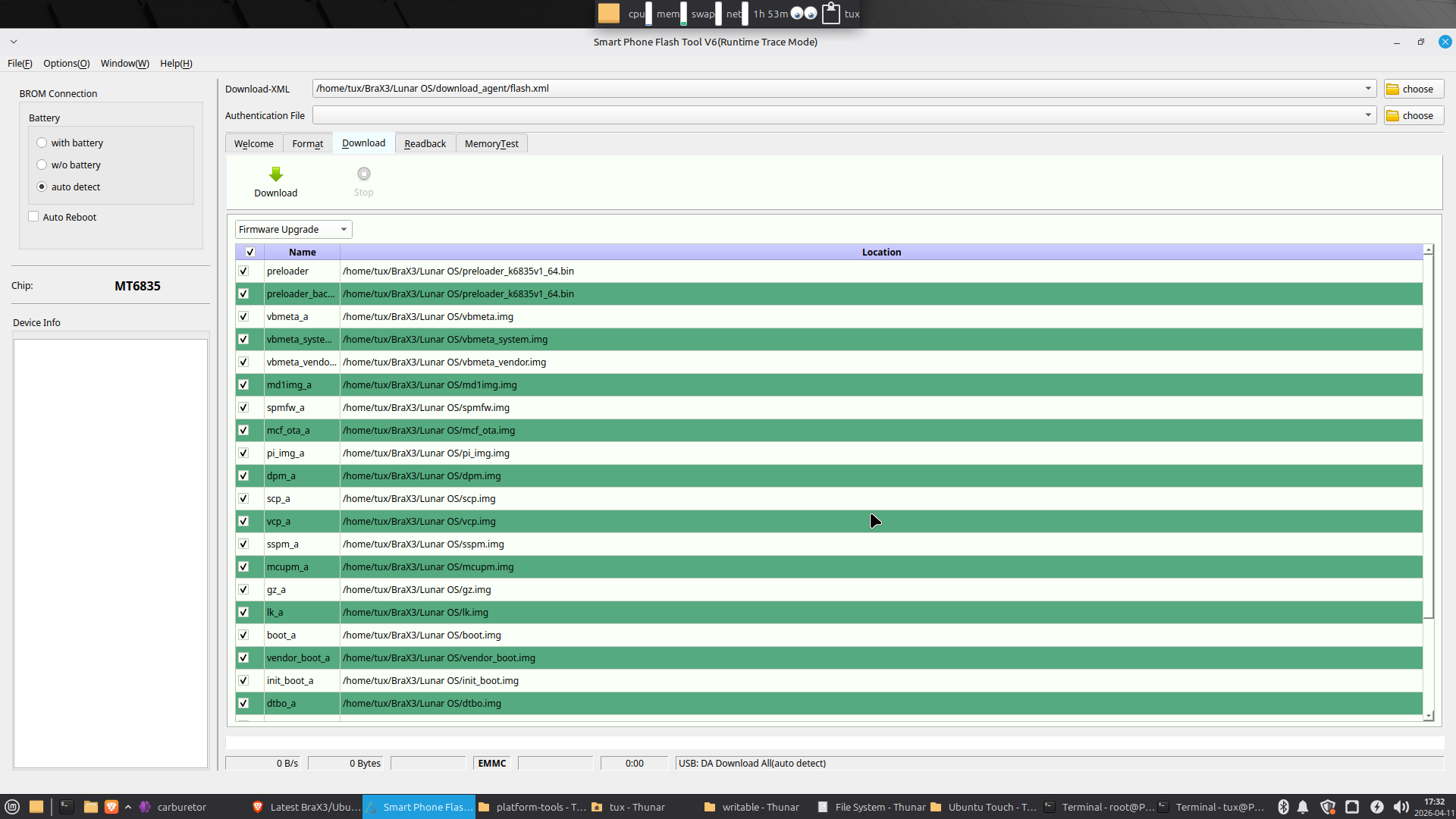The width and height of the screenshot is (1456, 819).
Task: Expand the Firmware Upgrade mode dropdown
Action: (x=344, y=230)
